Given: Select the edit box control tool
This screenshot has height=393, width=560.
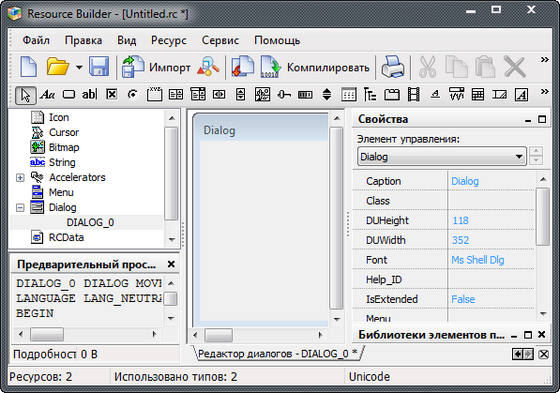Looking at the screenshot, I should 89,95.
